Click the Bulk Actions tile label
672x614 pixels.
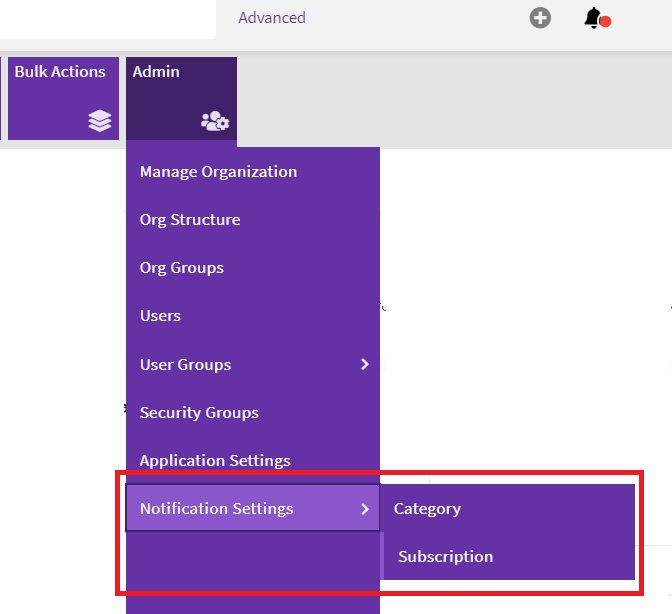point(60,72)
